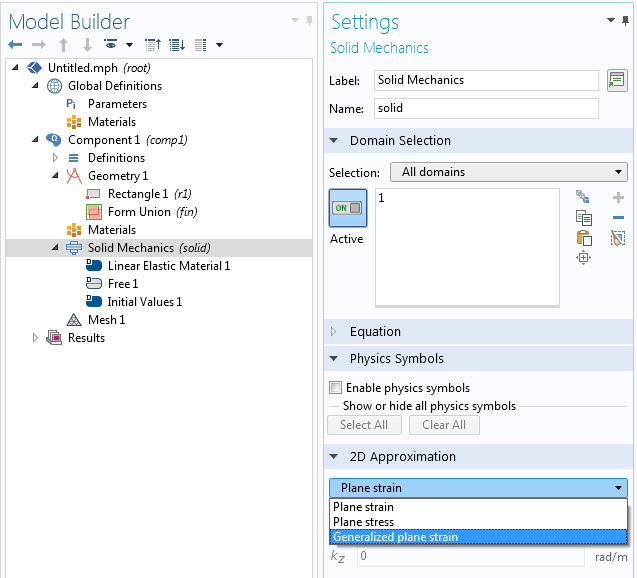Image resolution: width=637 pixels, height=578 pixels.
Task: Click the label help icon beside Solid Mechanics
Action: (616, 80)
